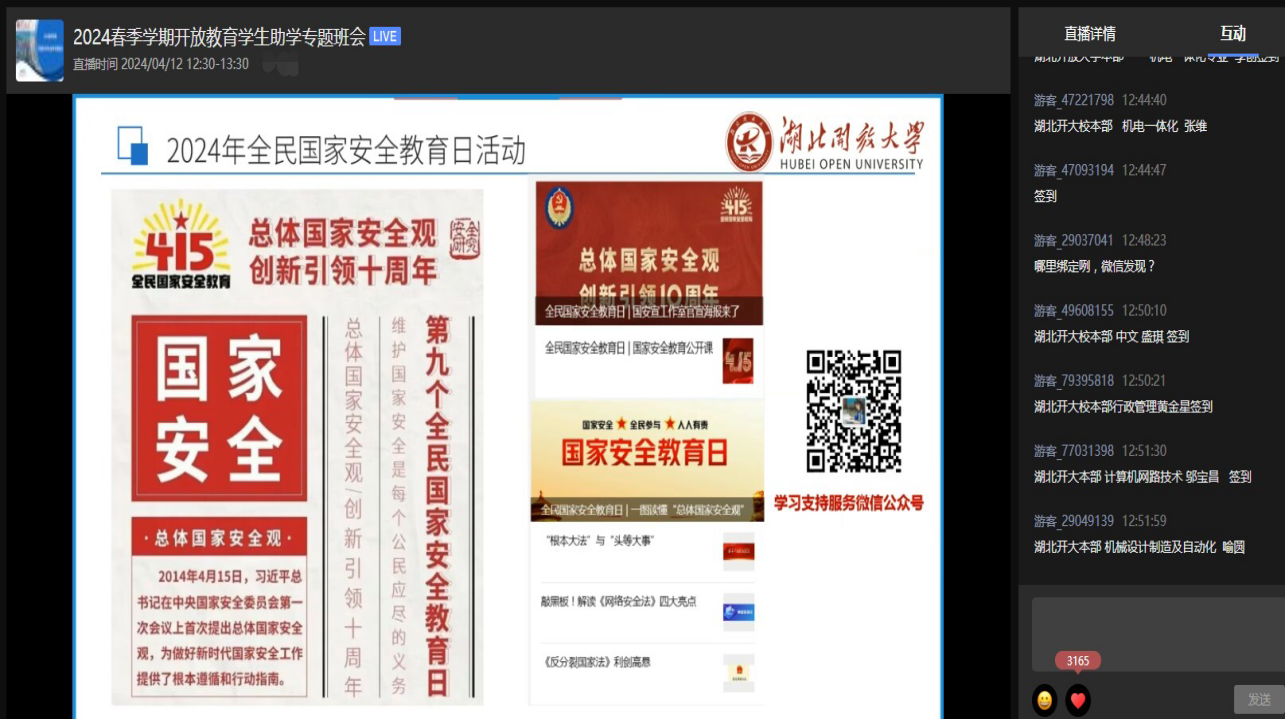Click the live stream cover thumbnail
The width and height of the screenshot is (1285, 719).
click(40, 51)
